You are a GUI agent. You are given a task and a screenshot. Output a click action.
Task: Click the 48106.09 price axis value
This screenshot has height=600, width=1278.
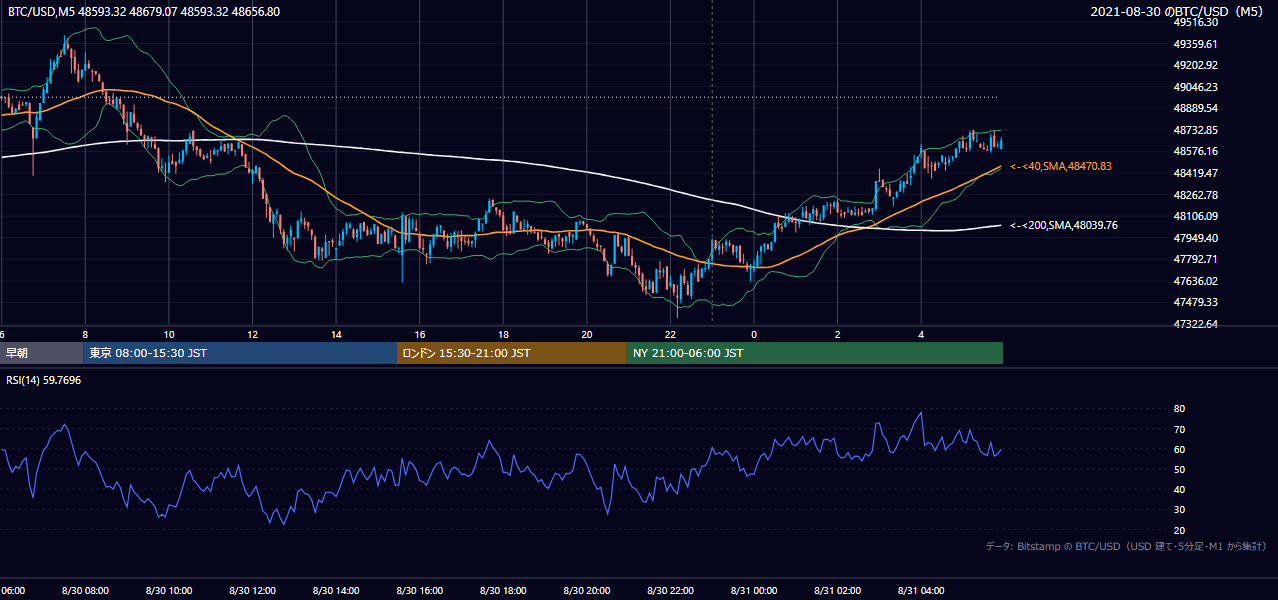tap(1195, 216)
